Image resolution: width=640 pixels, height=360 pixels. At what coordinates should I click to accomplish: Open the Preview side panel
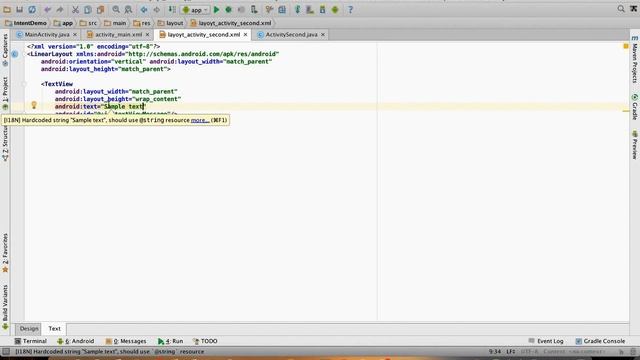635,145
